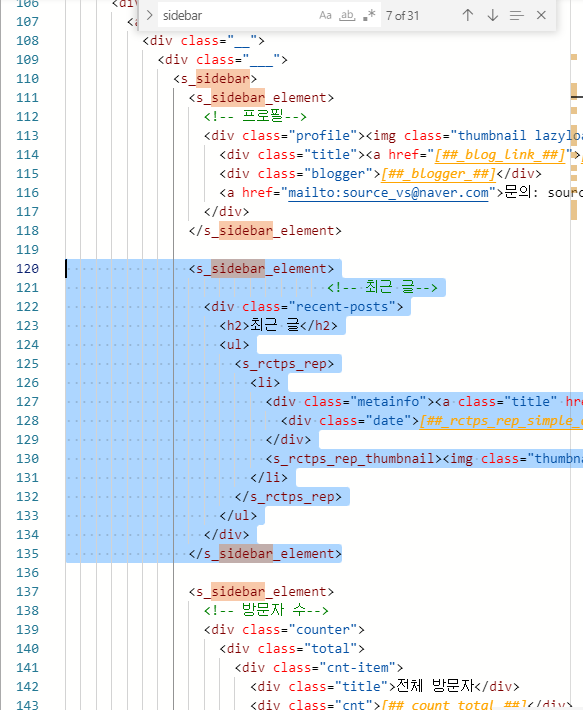Click line number 110

click(28, 79)
